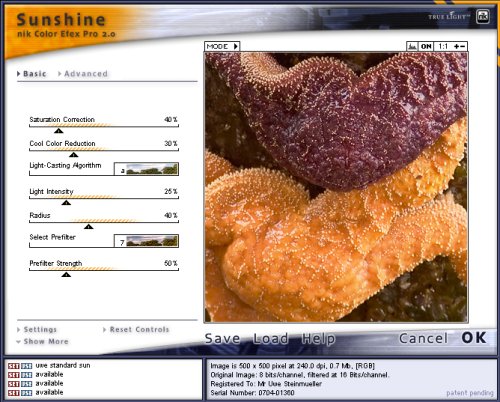
Task: Switch to the Basic tab
Action: tap(32, 74)
